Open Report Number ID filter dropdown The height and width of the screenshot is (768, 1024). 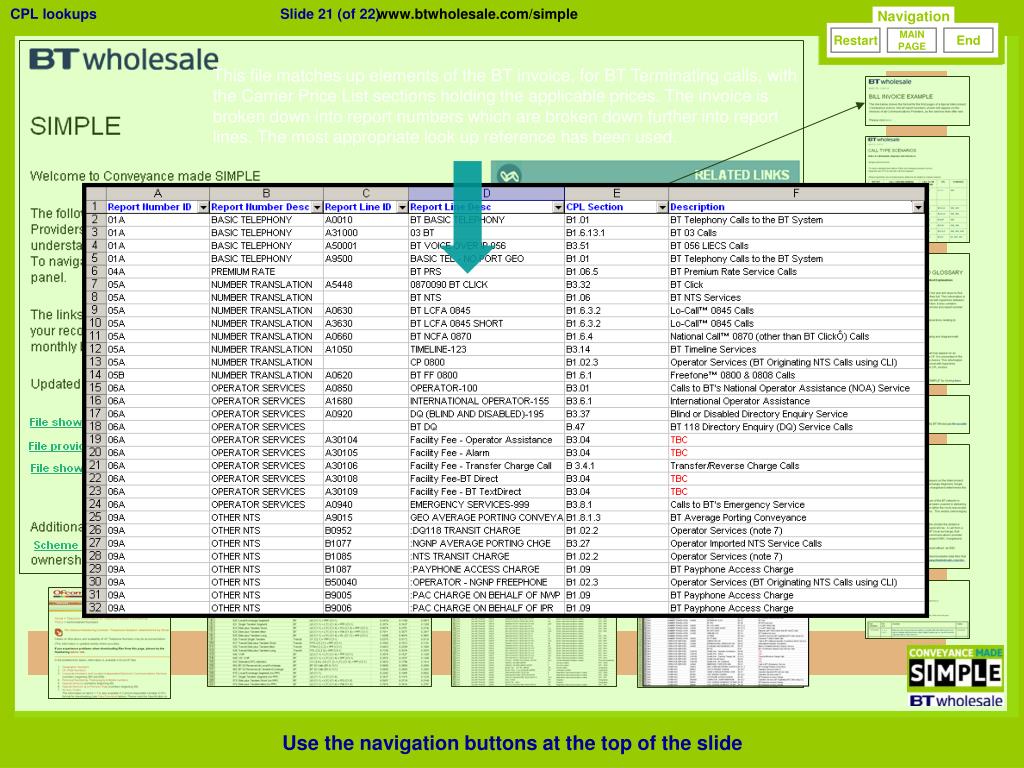point(202,207)
